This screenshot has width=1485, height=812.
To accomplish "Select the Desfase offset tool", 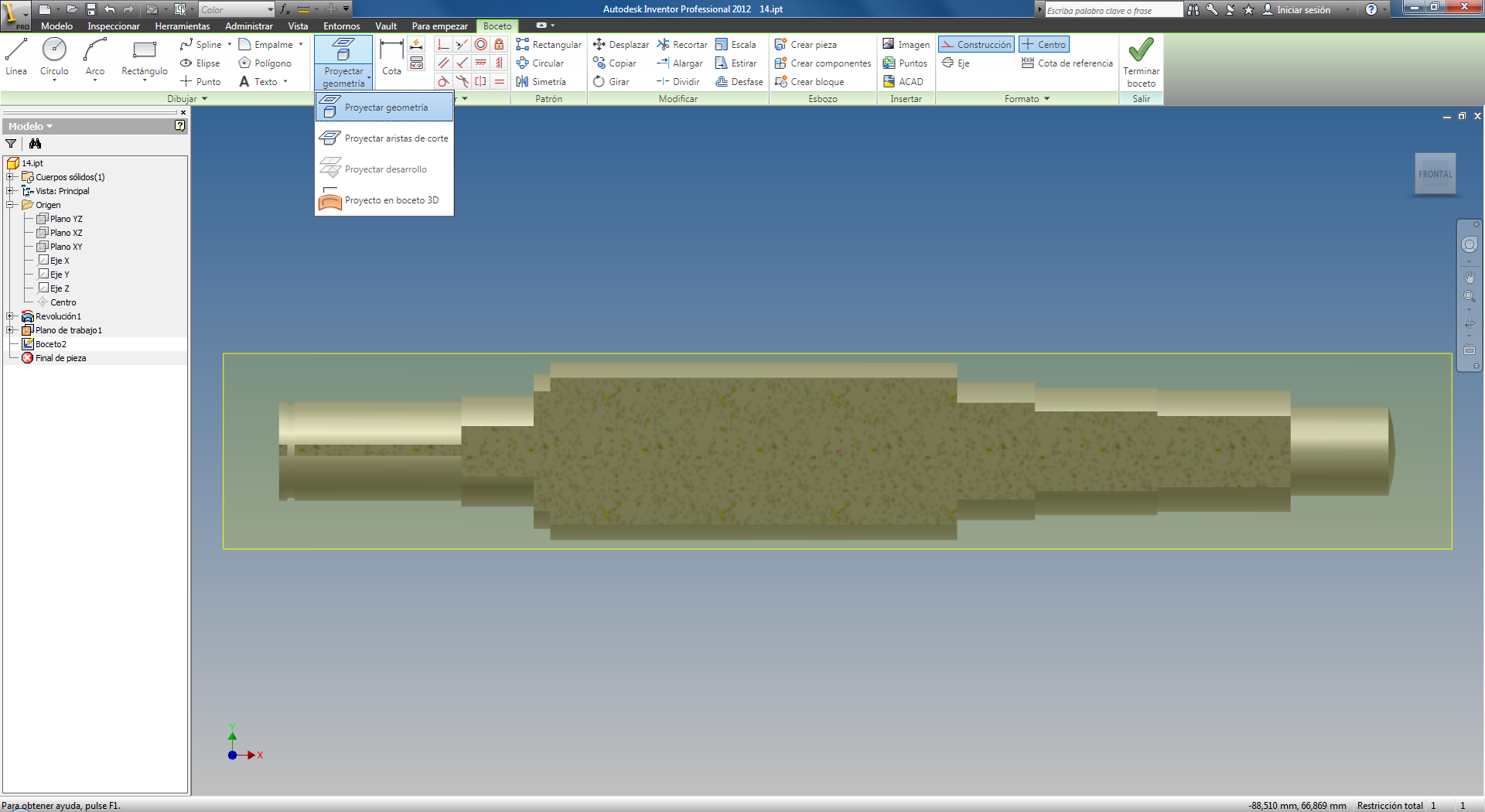I will 739,82.
